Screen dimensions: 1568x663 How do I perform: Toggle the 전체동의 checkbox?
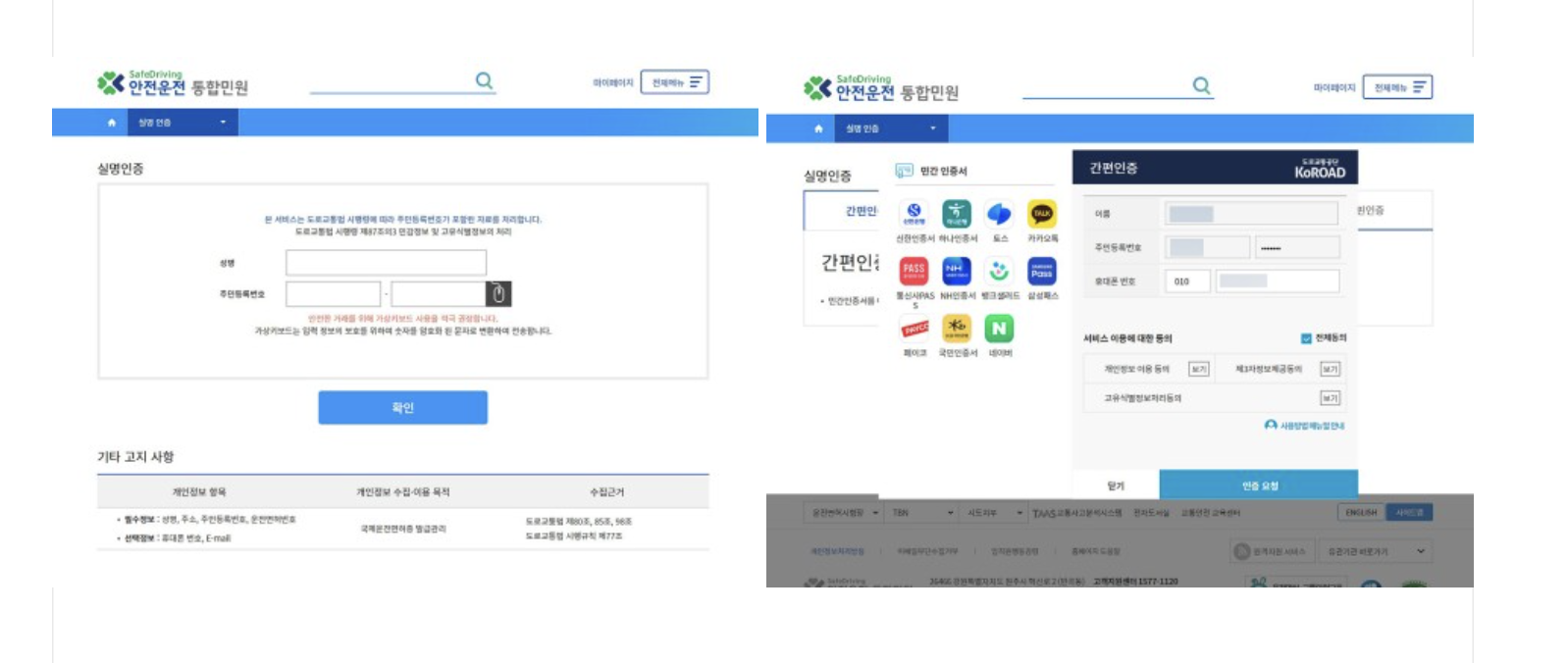1306,338
